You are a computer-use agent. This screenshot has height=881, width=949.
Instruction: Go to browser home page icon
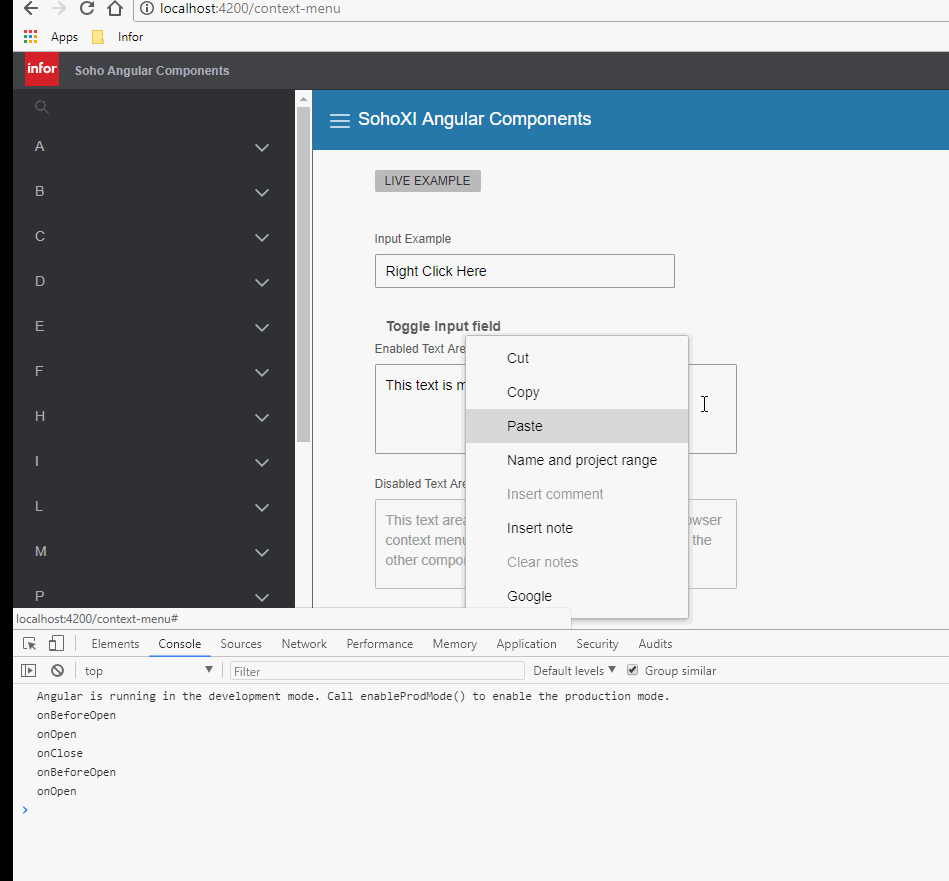[x=115, y=8]
